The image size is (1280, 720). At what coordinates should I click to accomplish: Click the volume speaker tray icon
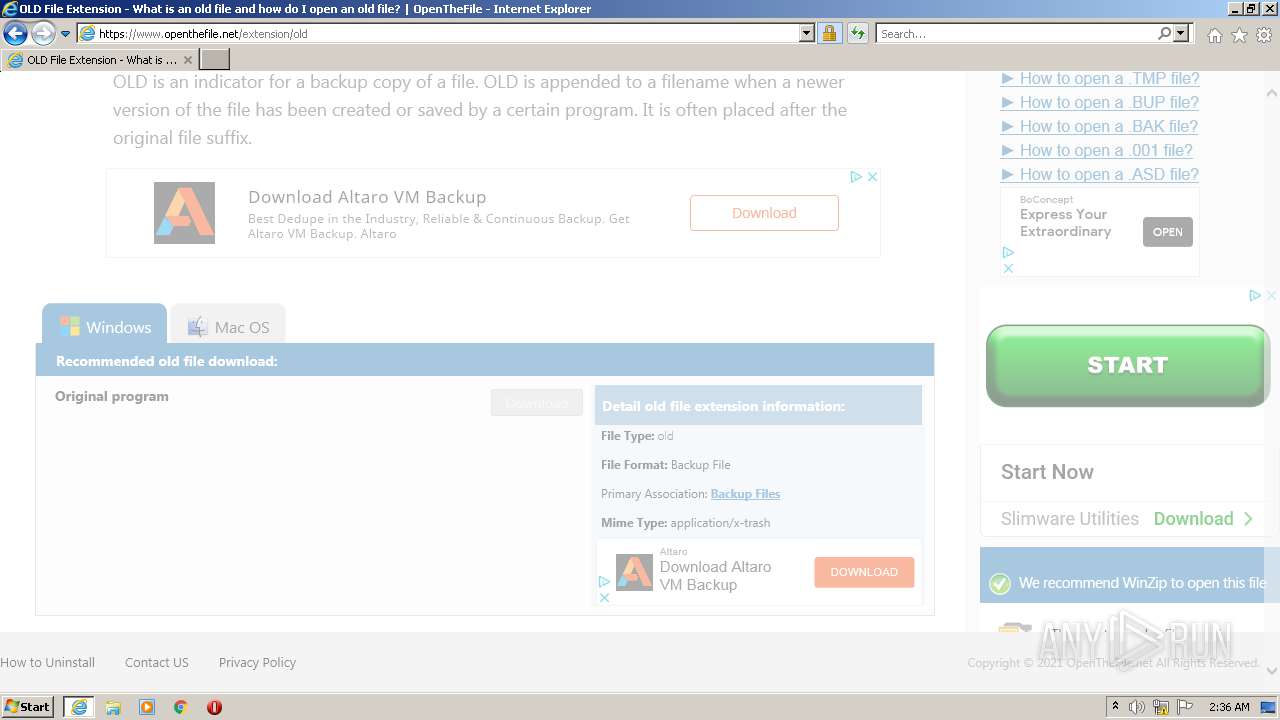(x=1137, y=707)
